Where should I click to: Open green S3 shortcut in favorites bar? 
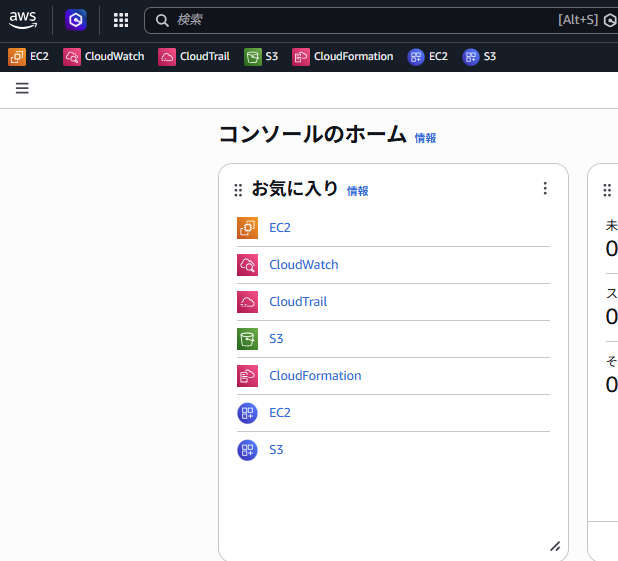tap(262, 57)
